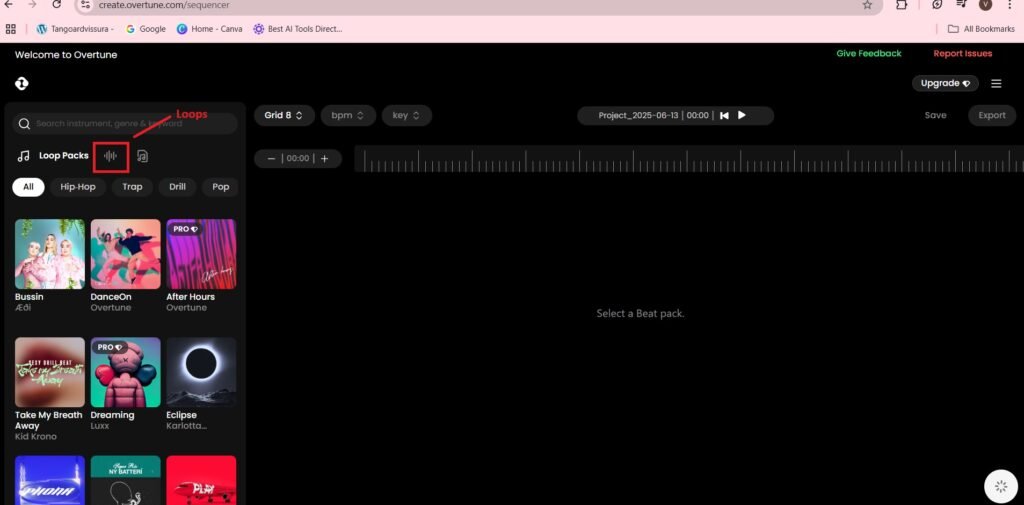The image size is (1024, 505).
Task: Select the Trap genre filter
Action: tap(132, 187)
